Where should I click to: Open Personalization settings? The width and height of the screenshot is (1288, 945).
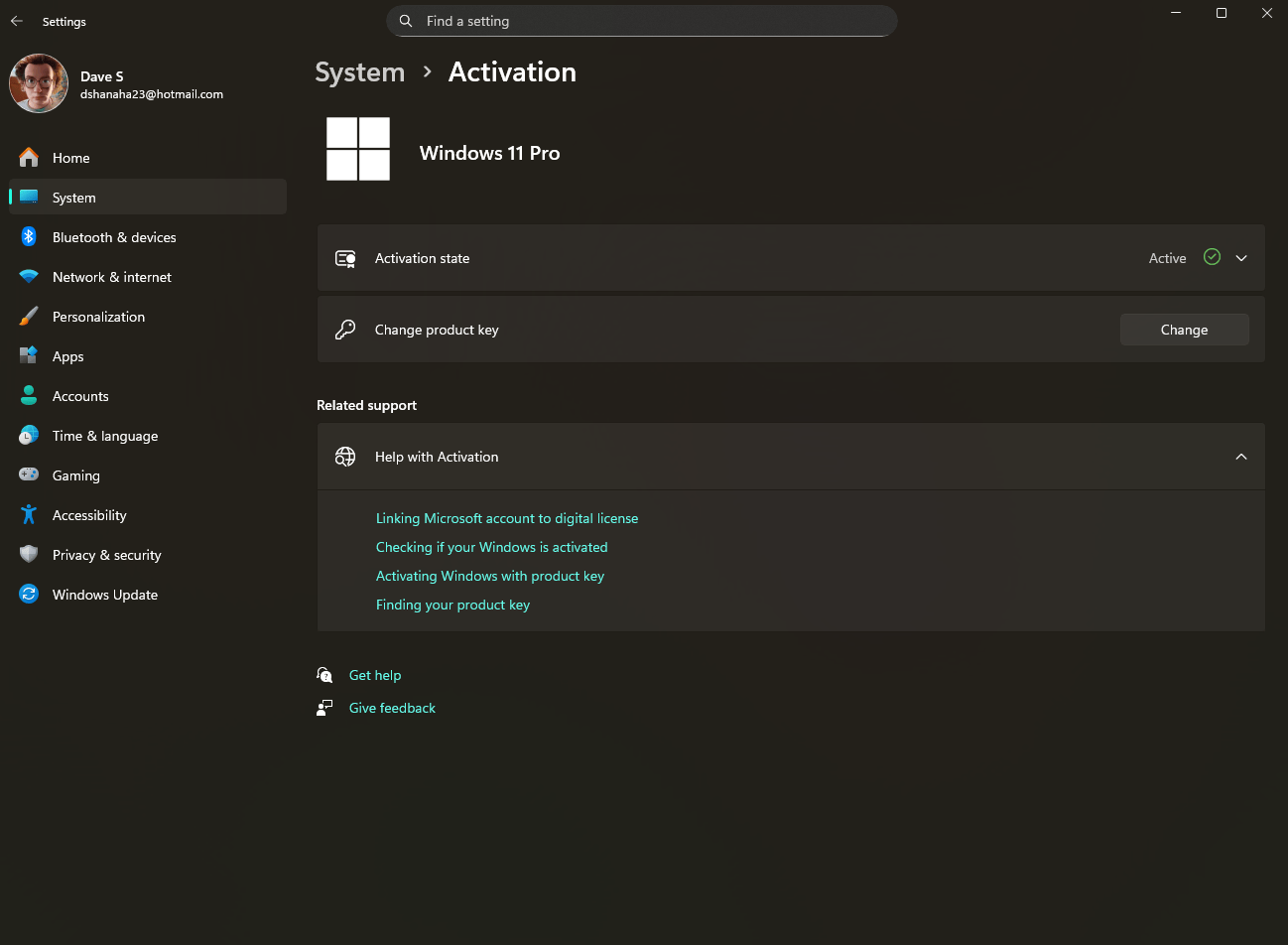(148, 317)
